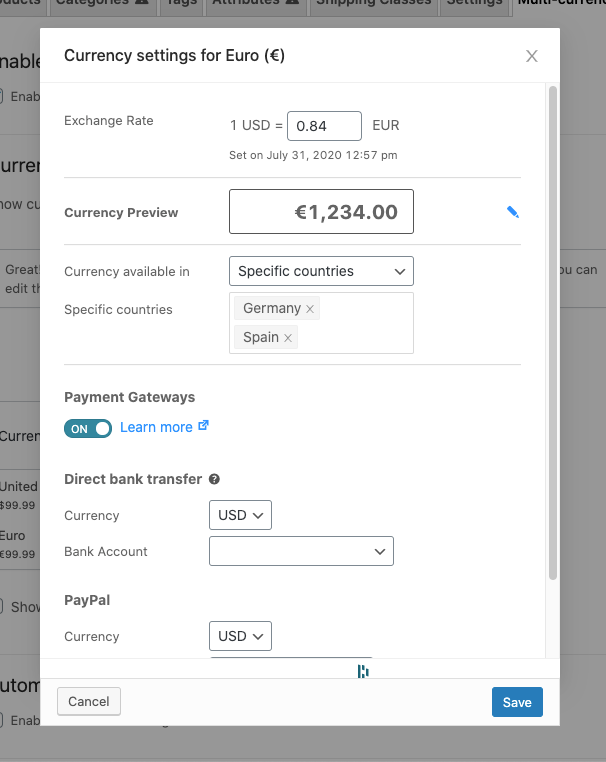Open the Currency available in dropdown
The width and height of the screenshot is (606, 762).
pos(321,271)
